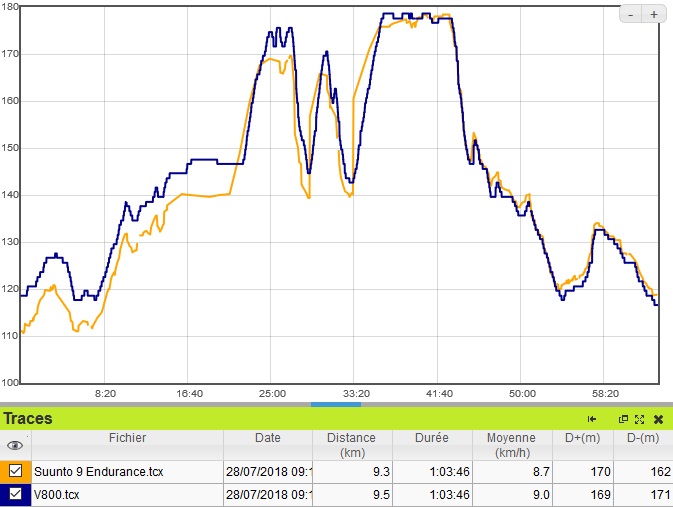
Task: Sort by the Fichier column header
Action: tap(127, 438)
